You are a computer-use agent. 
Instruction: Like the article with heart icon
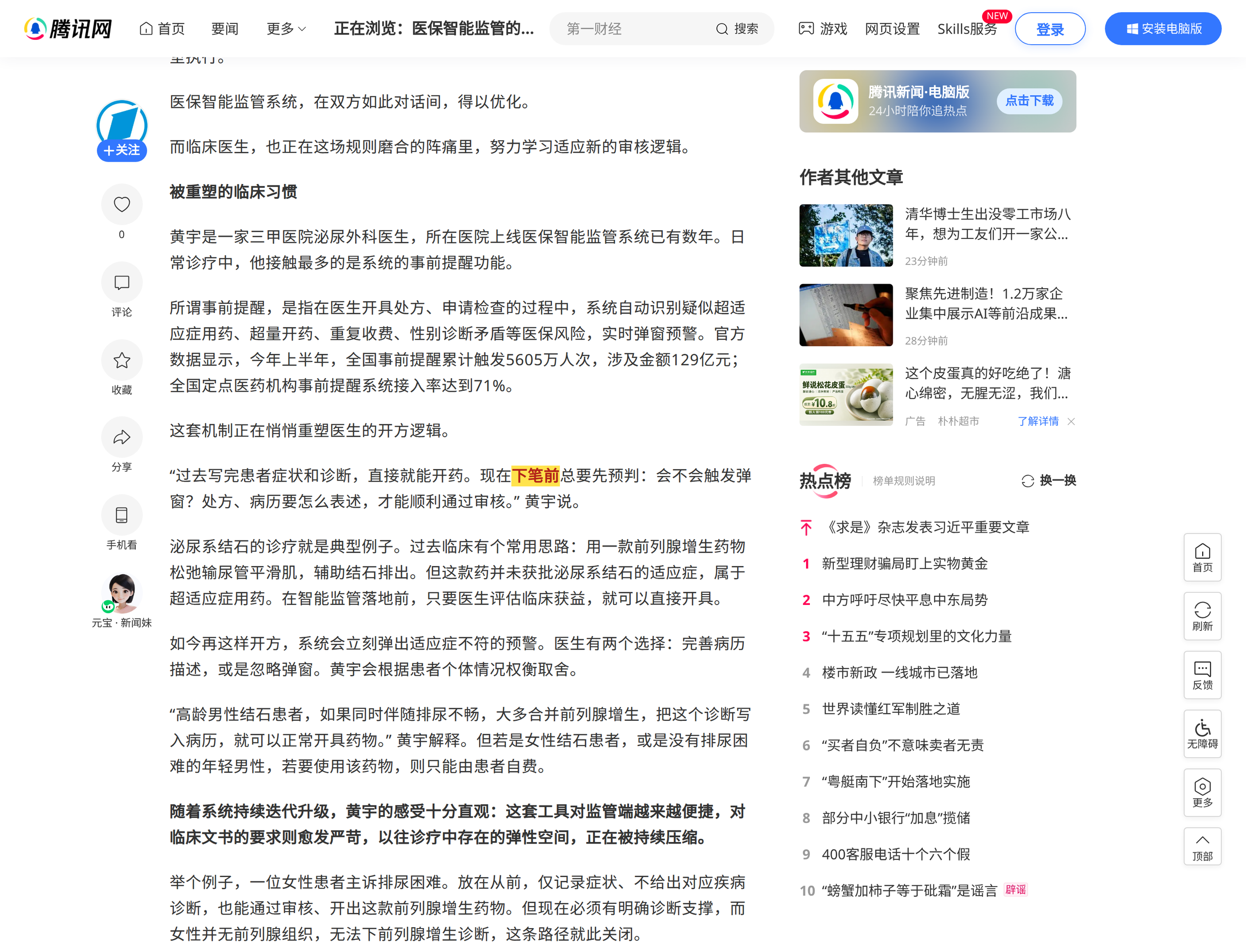121,204
